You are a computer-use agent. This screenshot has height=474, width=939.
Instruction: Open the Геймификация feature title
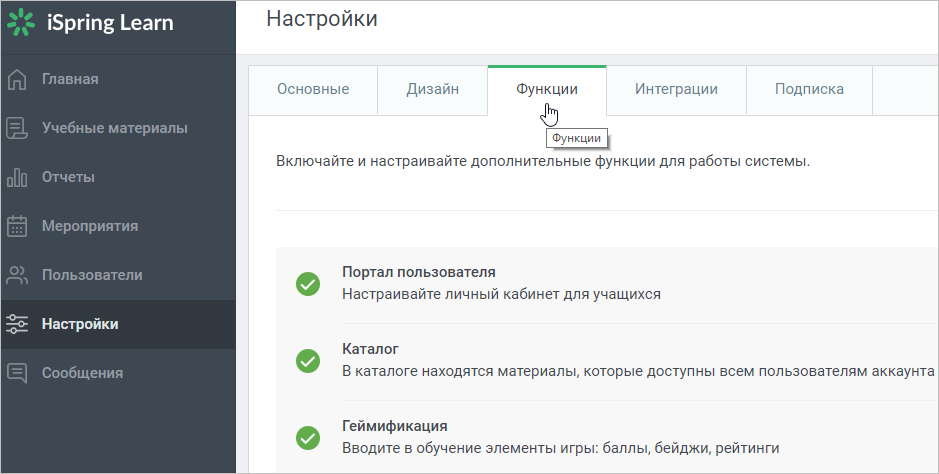pos(395,426)
